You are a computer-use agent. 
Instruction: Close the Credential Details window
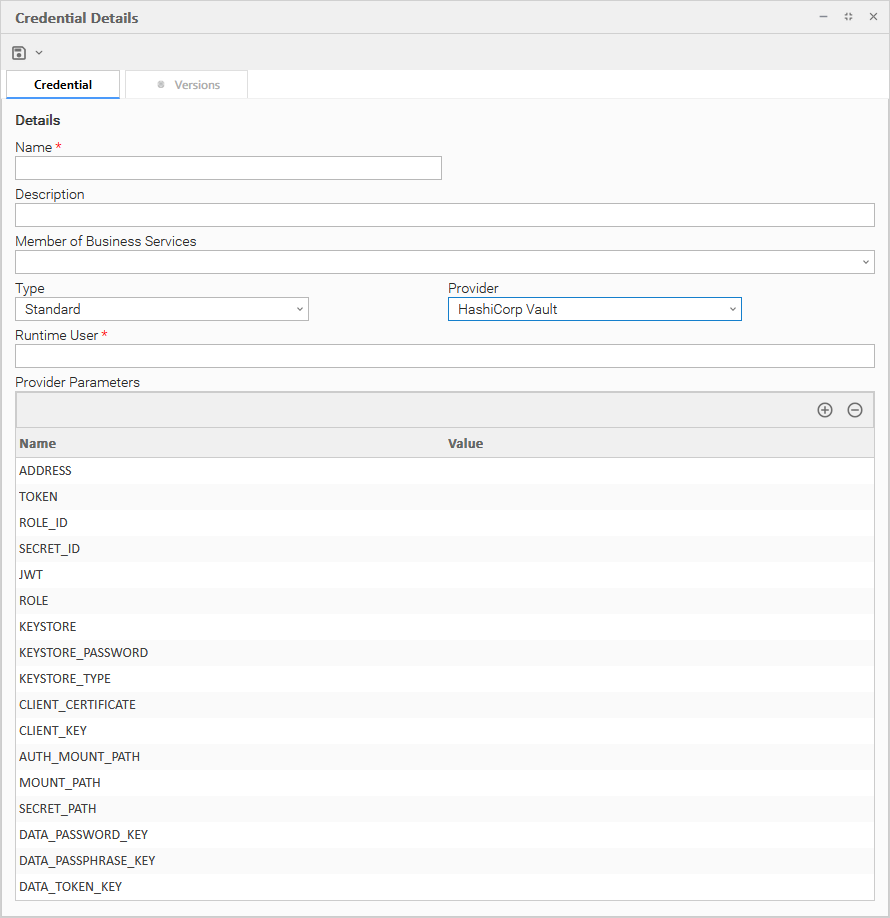click(873, 17)
